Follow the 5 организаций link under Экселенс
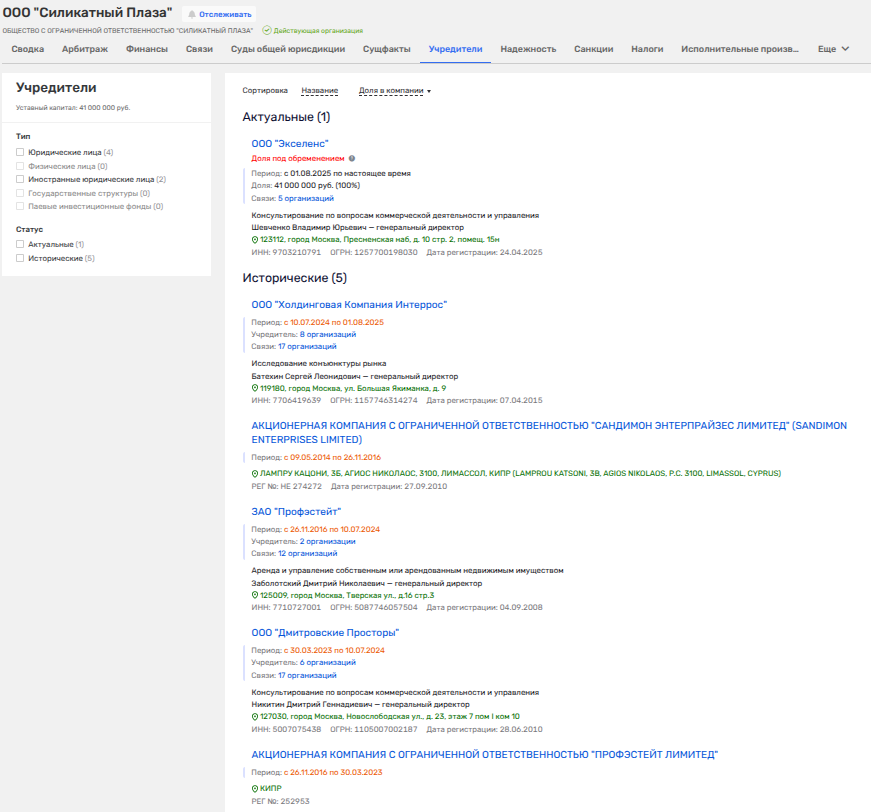Screen dimensions: 871x812 [x=305, y=198]
